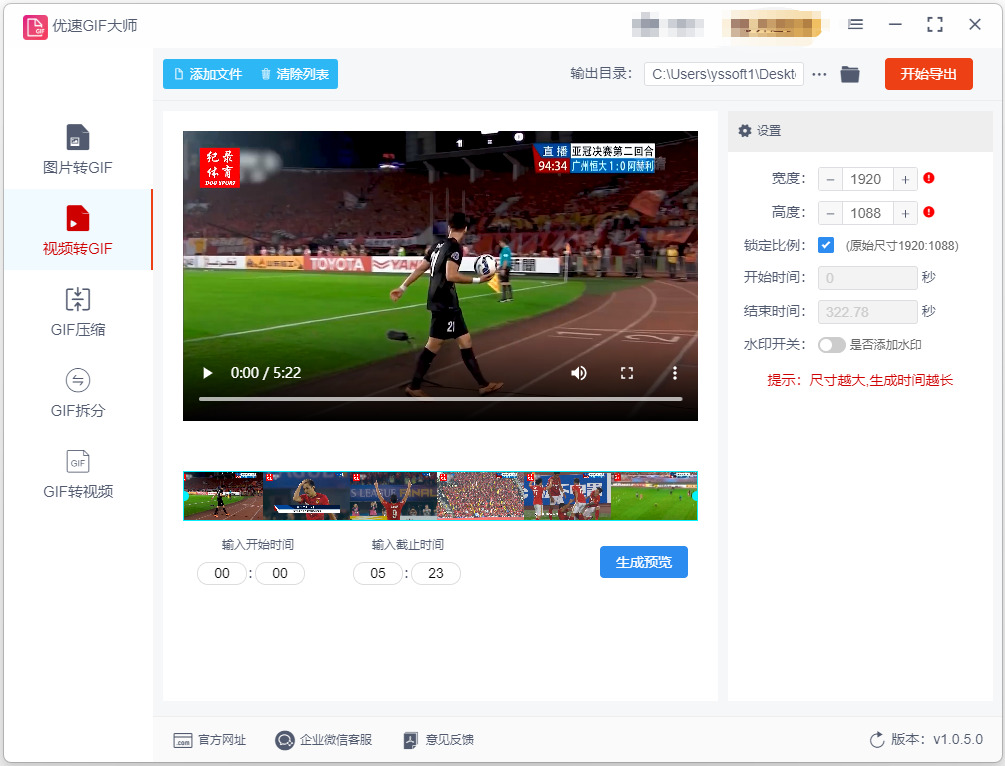This screenshot has width=1005, height=766.
Task: Click 添加文件 to add a file
Action: (x=208, y=74)
